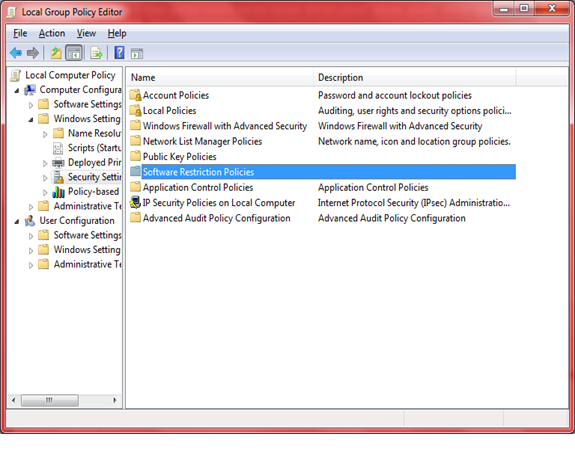This screenshot has height=476, width=575.
Task: Sort list by Name column header
Action: tap(220, 77)
